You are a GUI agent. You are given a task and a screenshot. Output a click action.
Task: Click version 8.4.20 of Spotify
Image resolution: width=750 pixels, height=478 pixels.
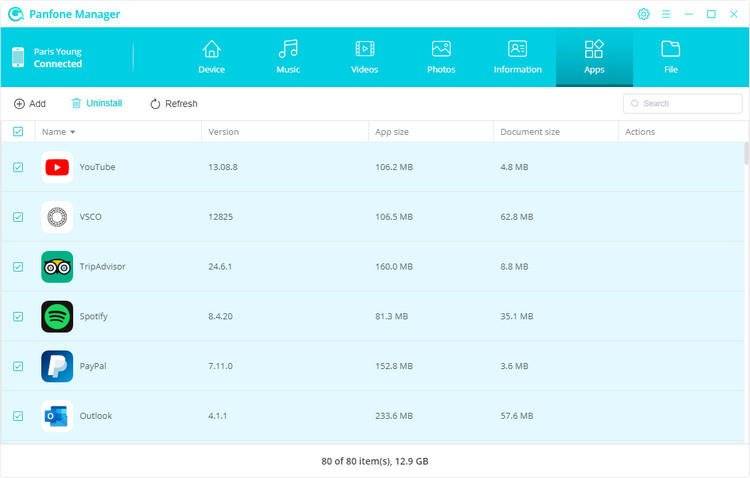point(221,316)
